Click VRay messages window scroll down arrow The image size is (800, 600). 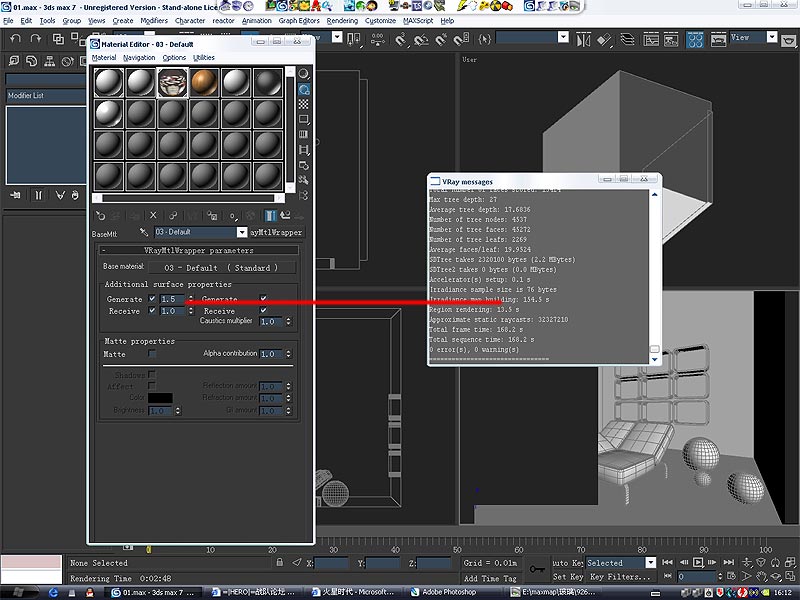coord(655,359)
